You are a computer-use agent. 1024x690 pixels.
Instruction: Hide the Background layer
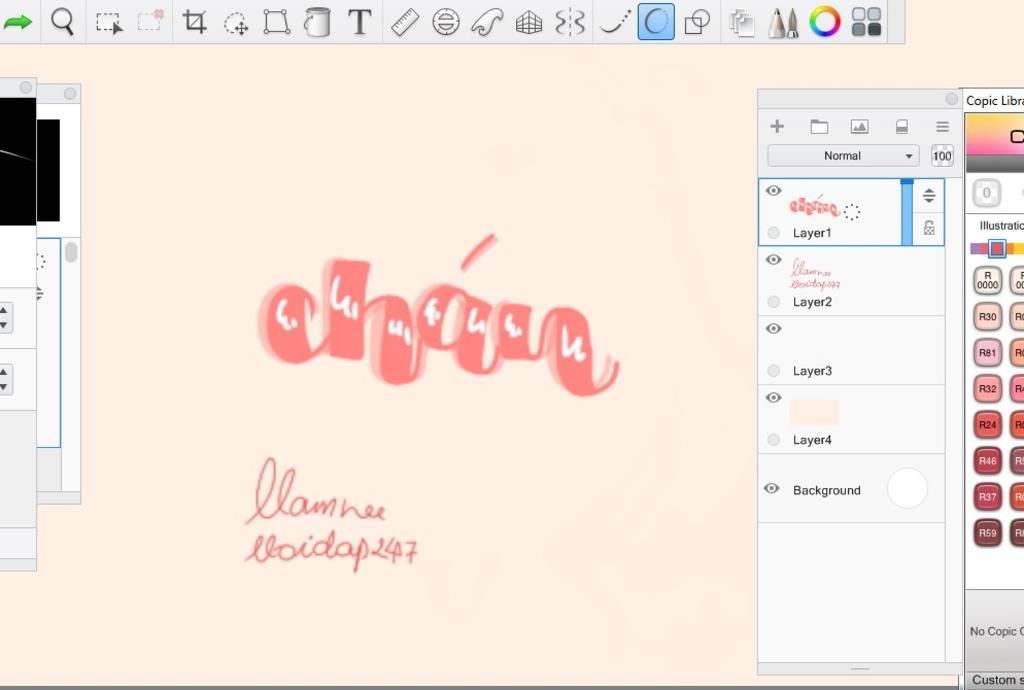(771, 489)
